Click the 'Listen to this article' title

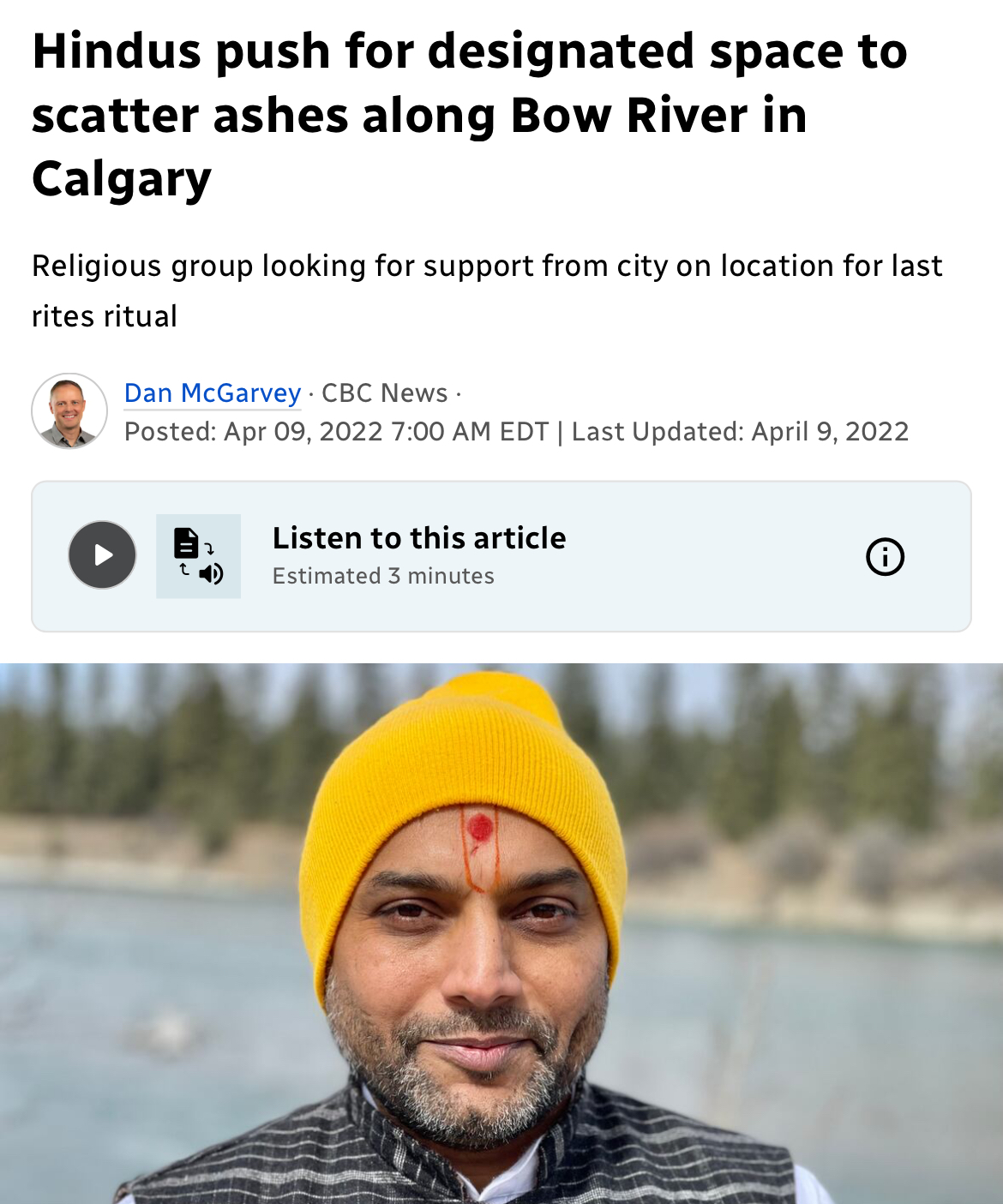point(419,538)
